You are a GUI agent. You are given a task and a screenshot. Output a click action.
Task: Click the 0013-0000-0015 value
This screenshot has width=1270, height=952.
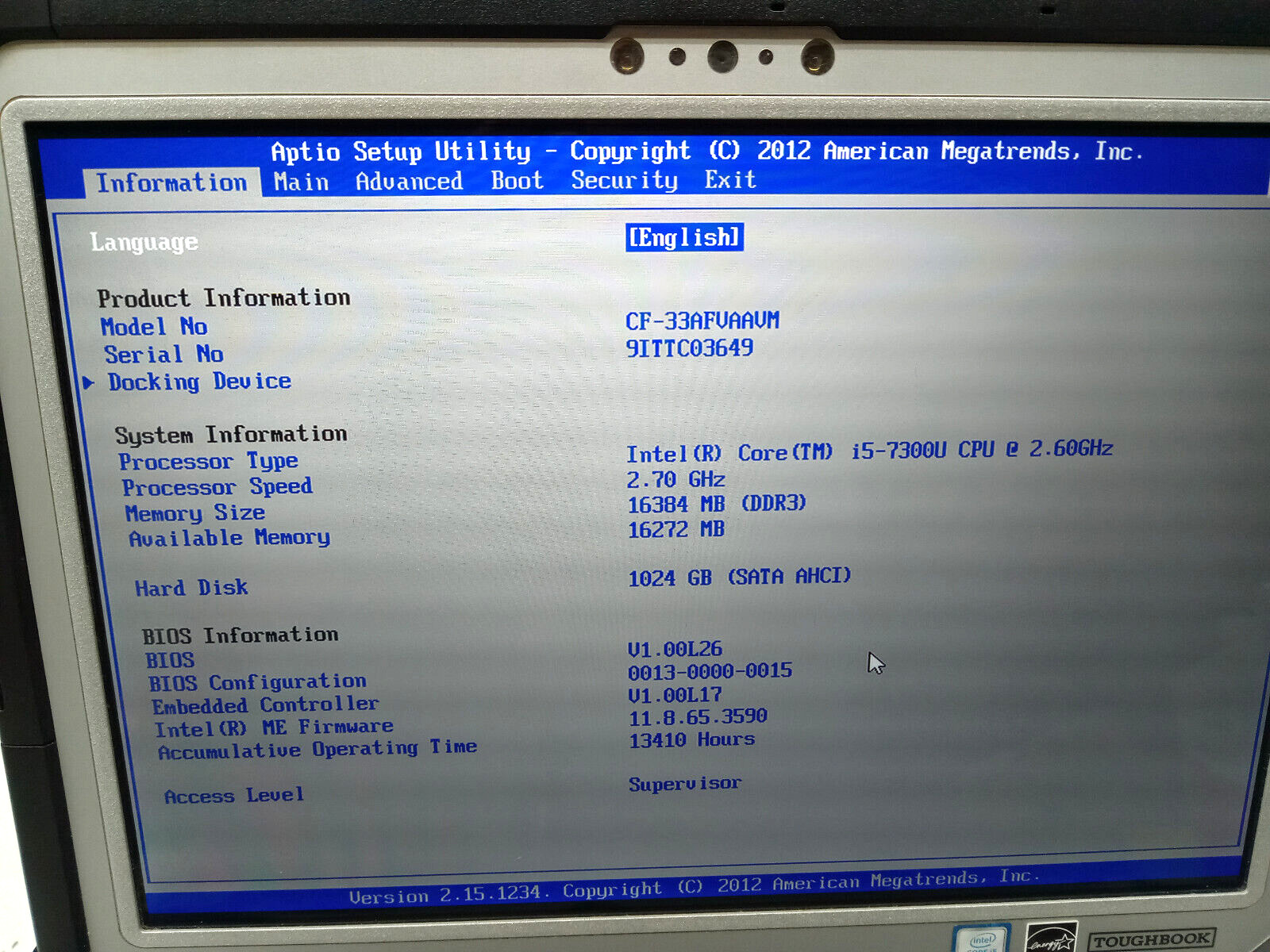pyautogui.click(x=710, y=672)
